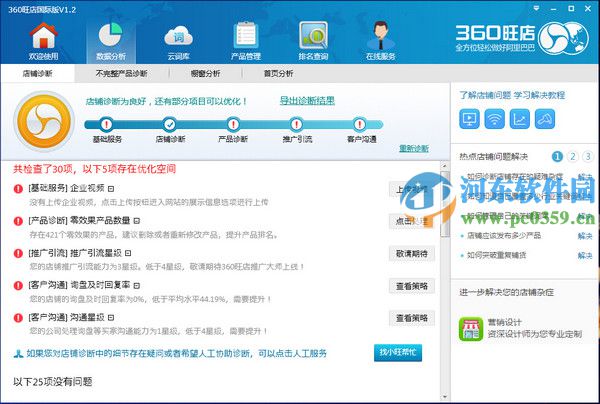Collapse the 零效果产品数量 item details
The width and height of the screenshot is (600, 404).
click(137, 221)
